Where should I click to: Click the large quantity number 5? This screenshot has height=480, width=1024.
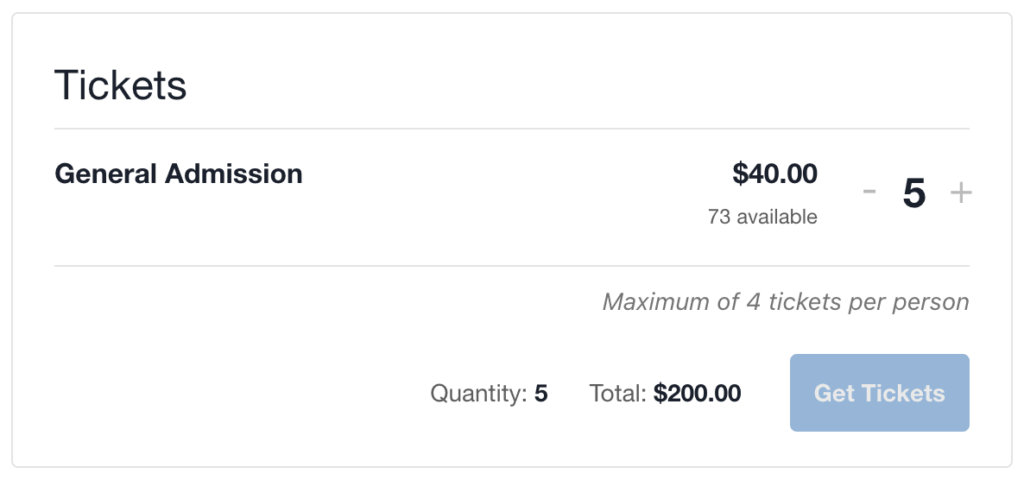point(914,194)
